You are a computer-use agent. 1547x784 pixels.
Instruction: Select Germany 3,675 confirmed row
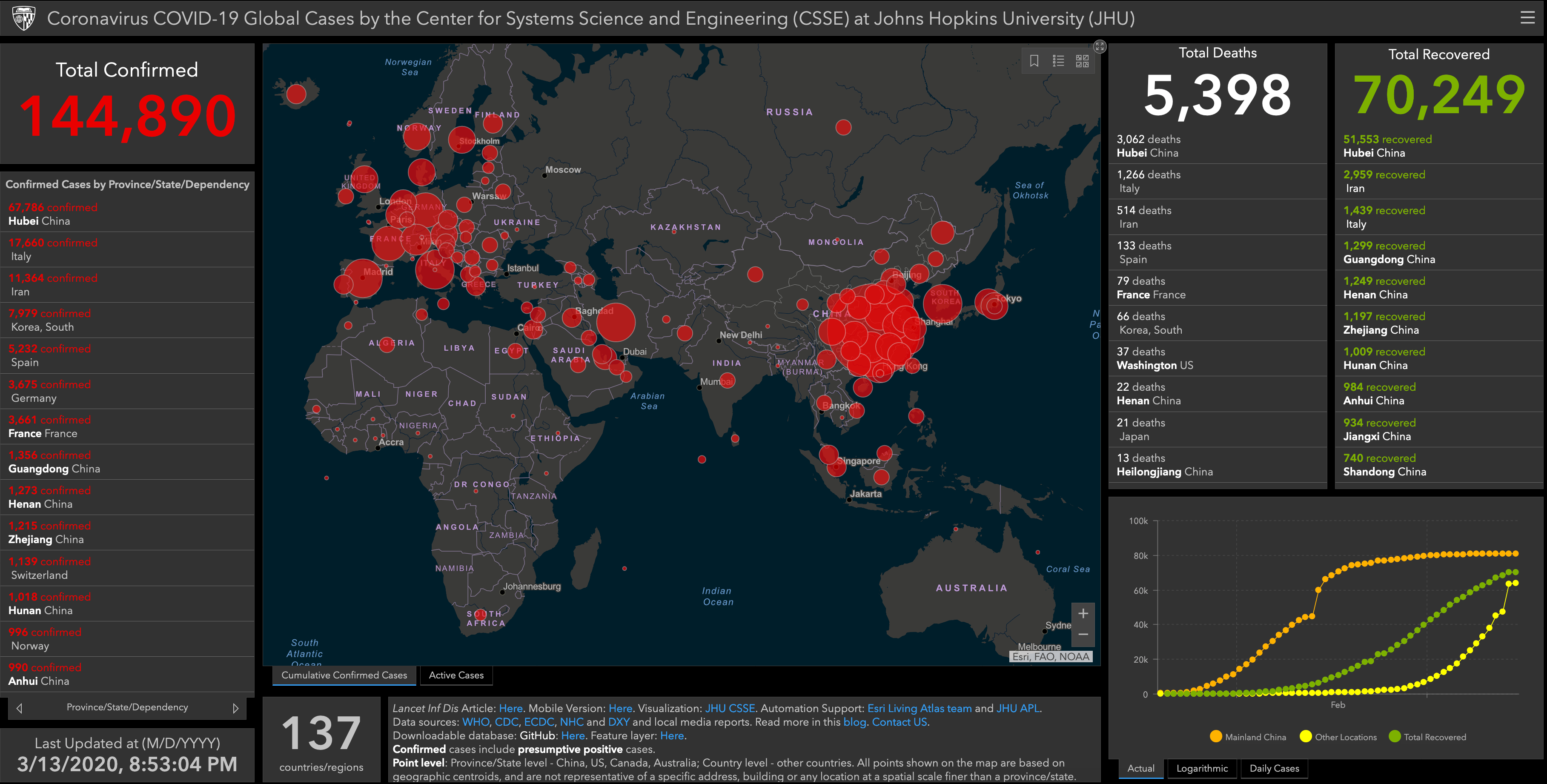127,392
